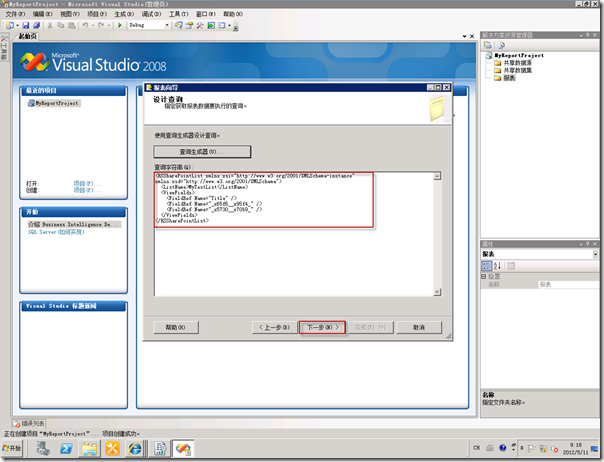Screen dimensions: 604x462
Task: Open MyReportProject in recent projects list
Action: 54,103
